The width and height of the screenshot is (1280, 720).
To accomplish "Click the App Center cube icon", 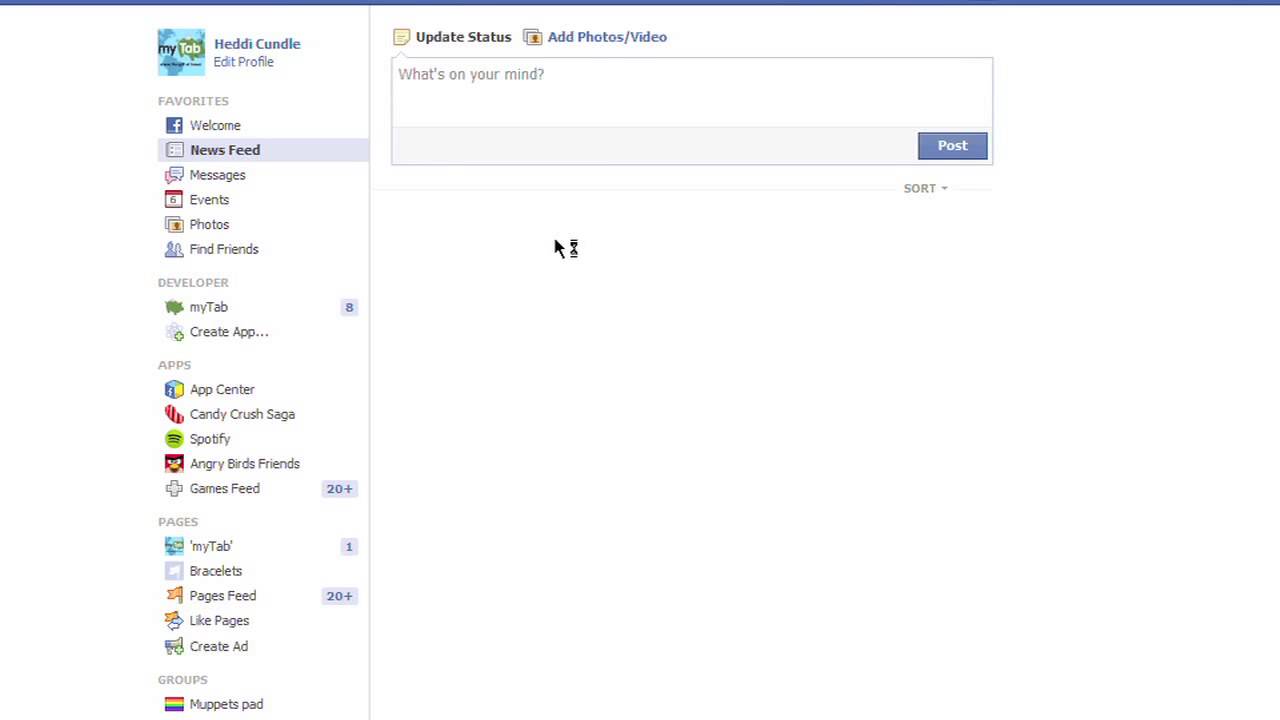I will tap(174, 389).
